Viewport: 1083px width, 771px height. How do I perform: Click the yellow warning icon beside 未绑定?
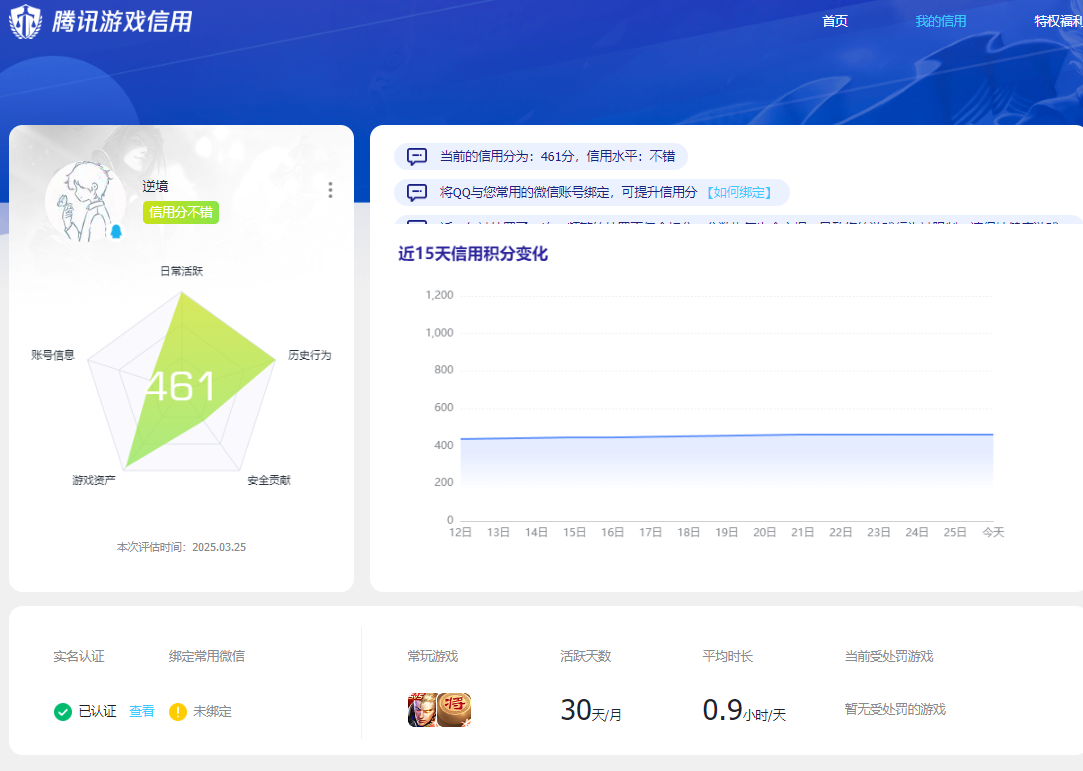tap(178, 712)
